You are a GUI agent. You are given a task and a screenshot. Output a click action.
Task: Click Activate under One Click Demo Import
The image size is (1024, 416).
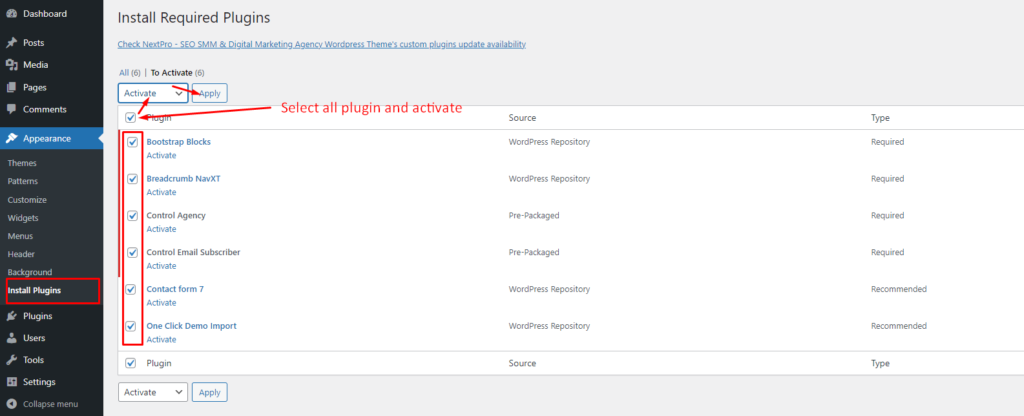pos(161,340)
